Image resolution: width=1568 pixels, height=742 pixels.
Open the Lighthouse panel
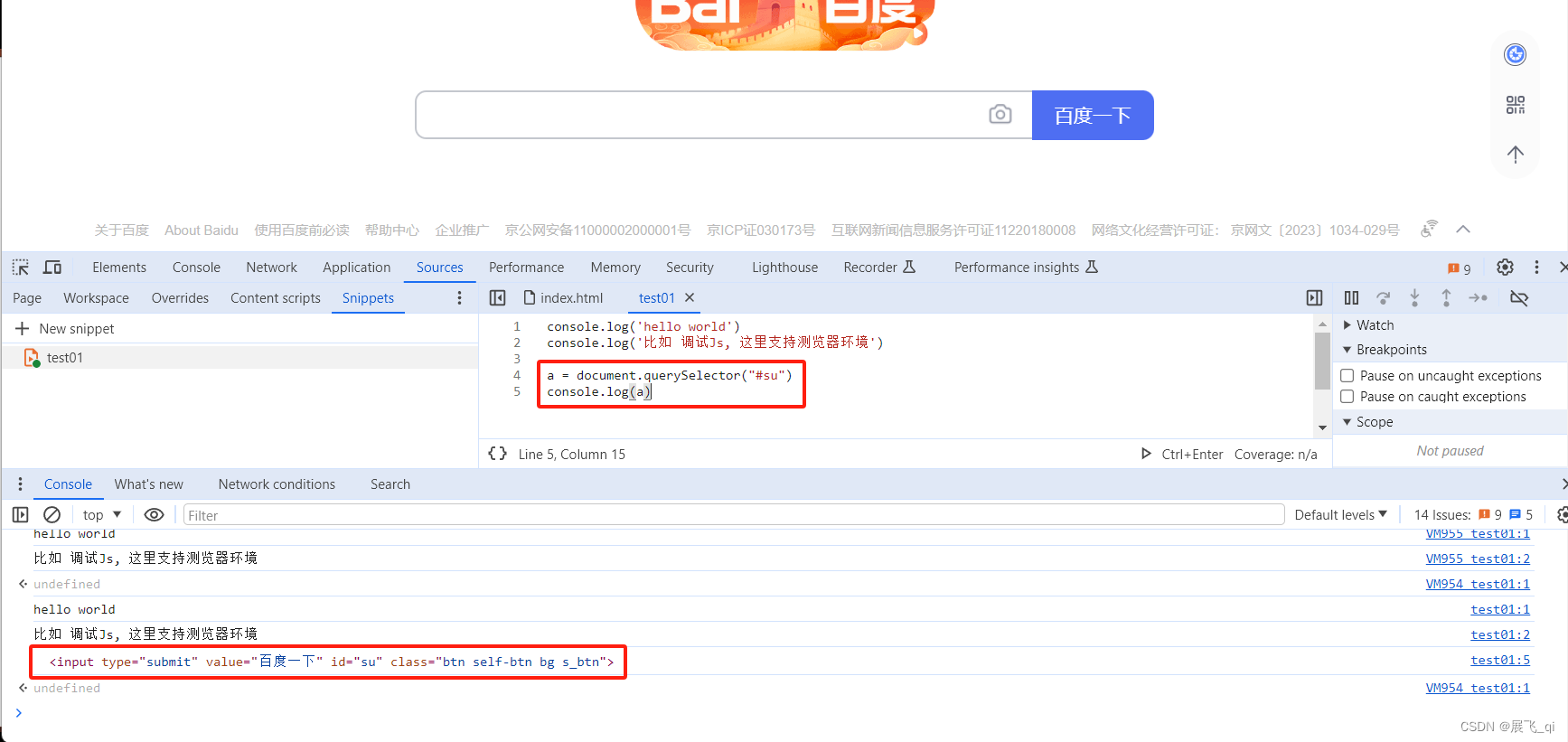pos(784,268)
